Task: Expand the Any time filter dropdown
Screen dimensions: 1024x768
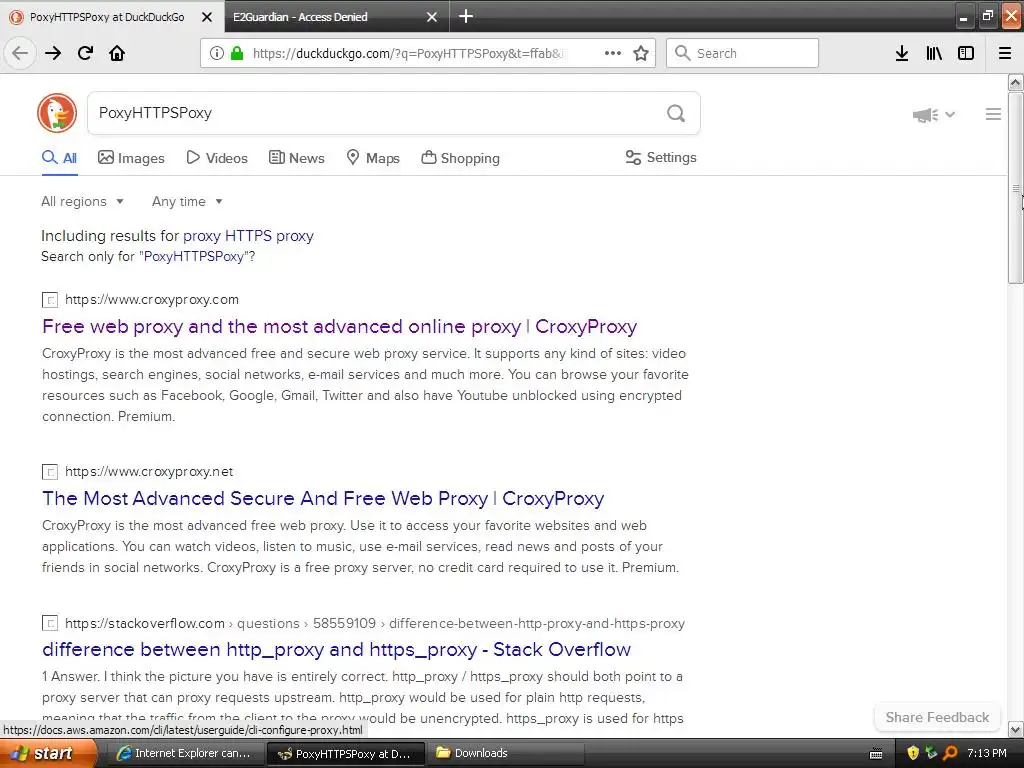Action: [x=187, y=201]
